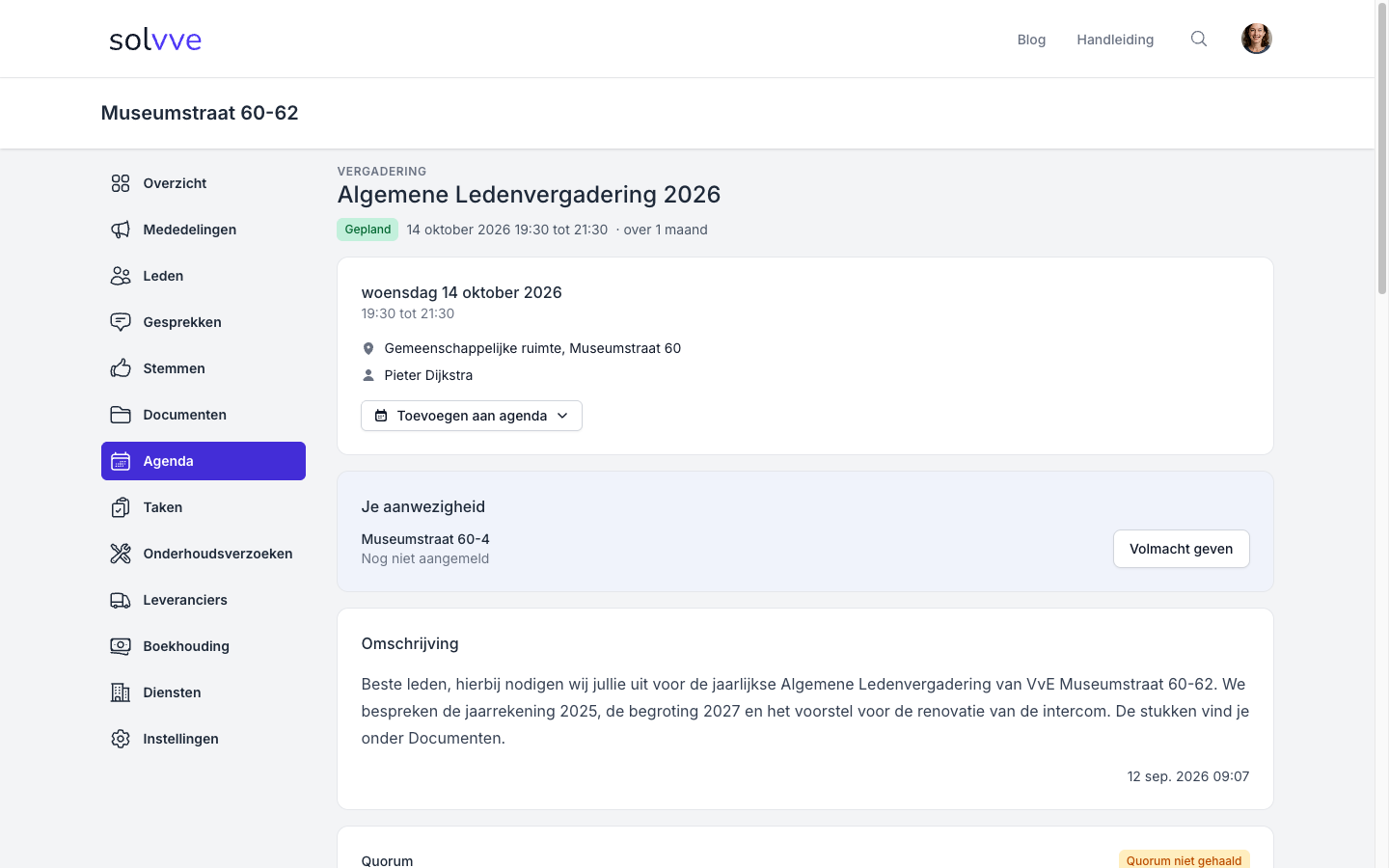1389x868 pixels.
Task: Click the Stemmen thumbs-up icon
Action: pyautogui.click(x=121, y=368)
